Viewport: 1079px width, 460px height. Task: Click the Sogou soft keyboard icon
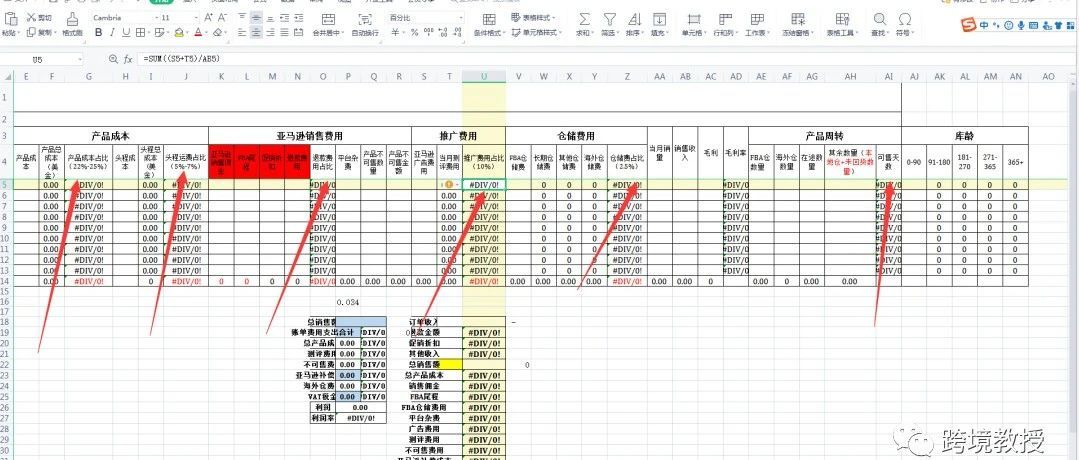pos(1033,25)
